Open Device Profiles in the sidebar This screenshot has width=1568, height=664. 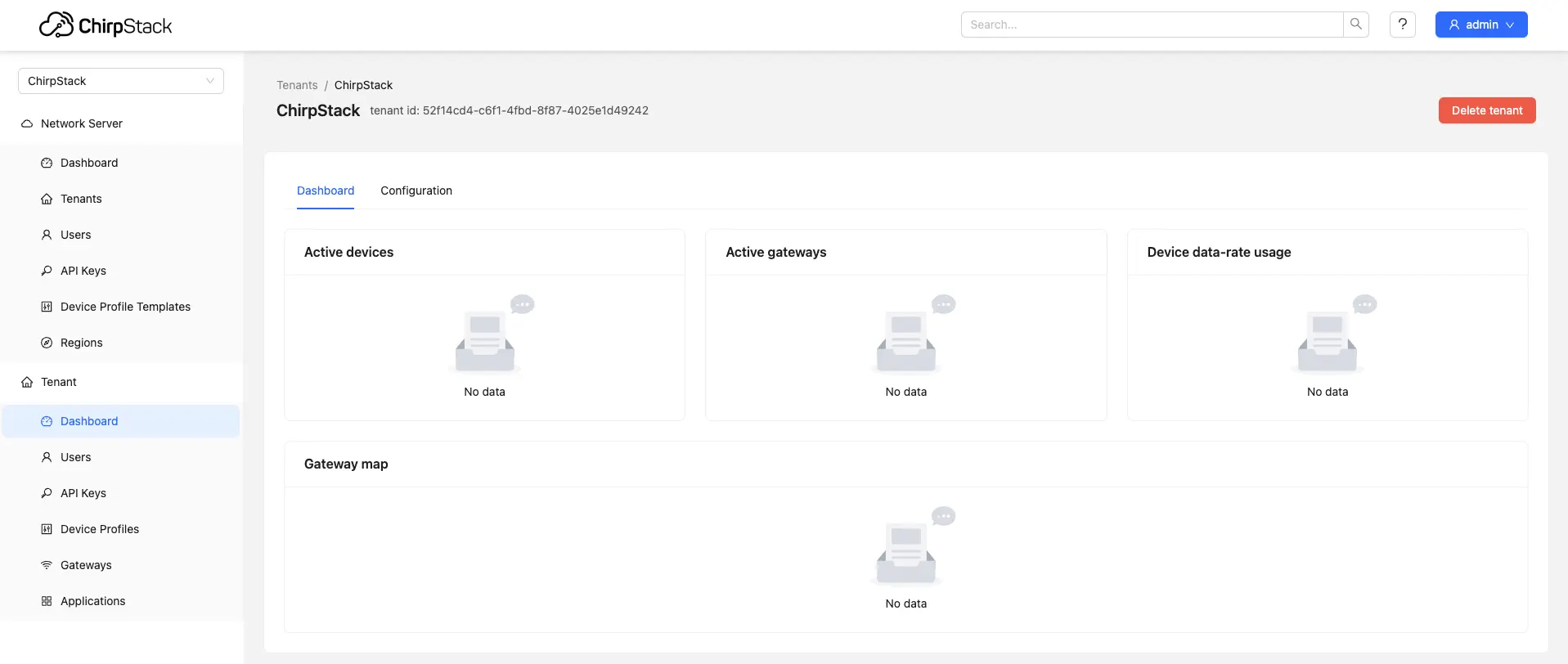coord(121,529)
